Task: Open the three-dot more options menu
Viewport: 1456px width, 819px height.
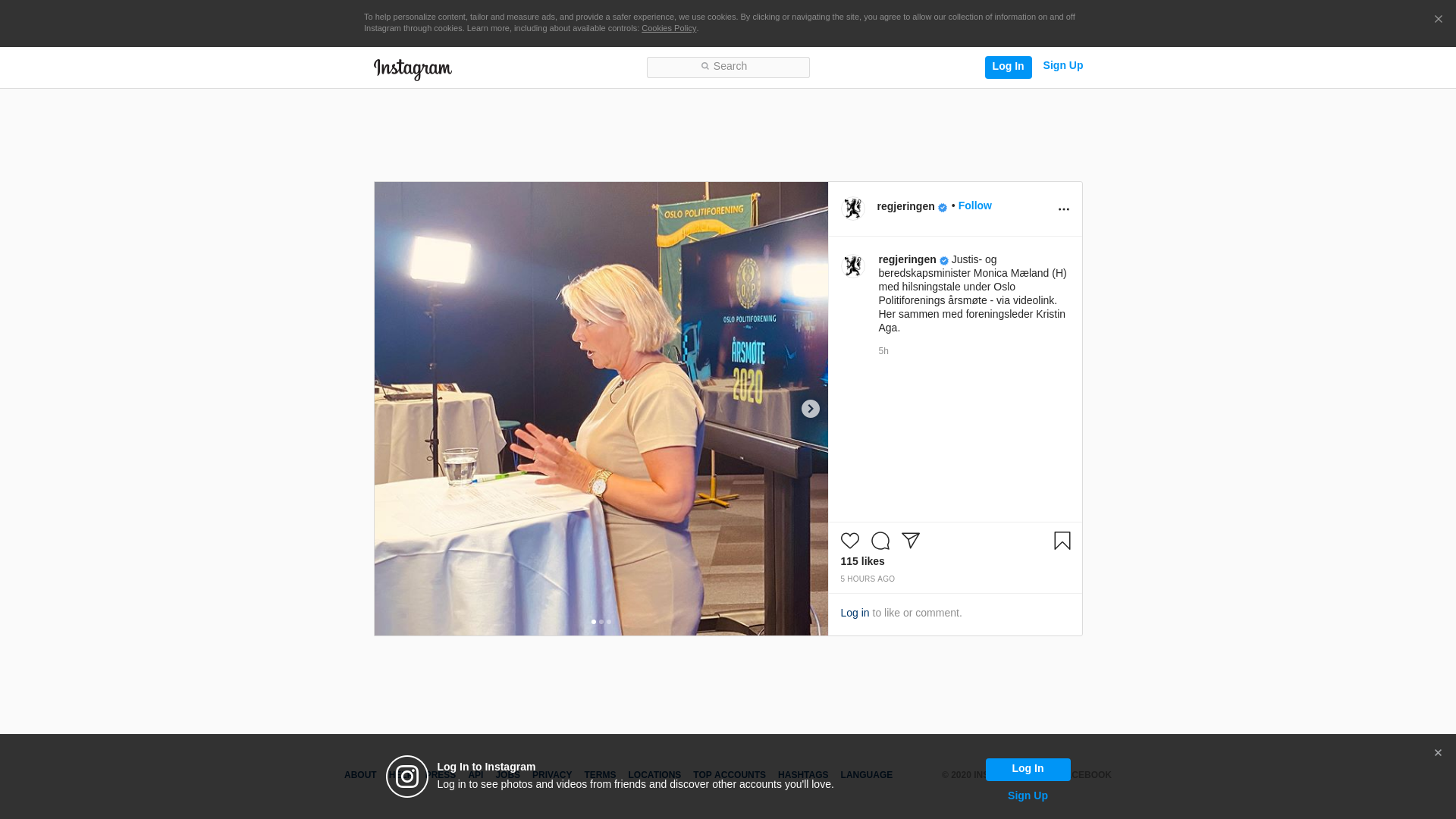Action: point(1063,209)
